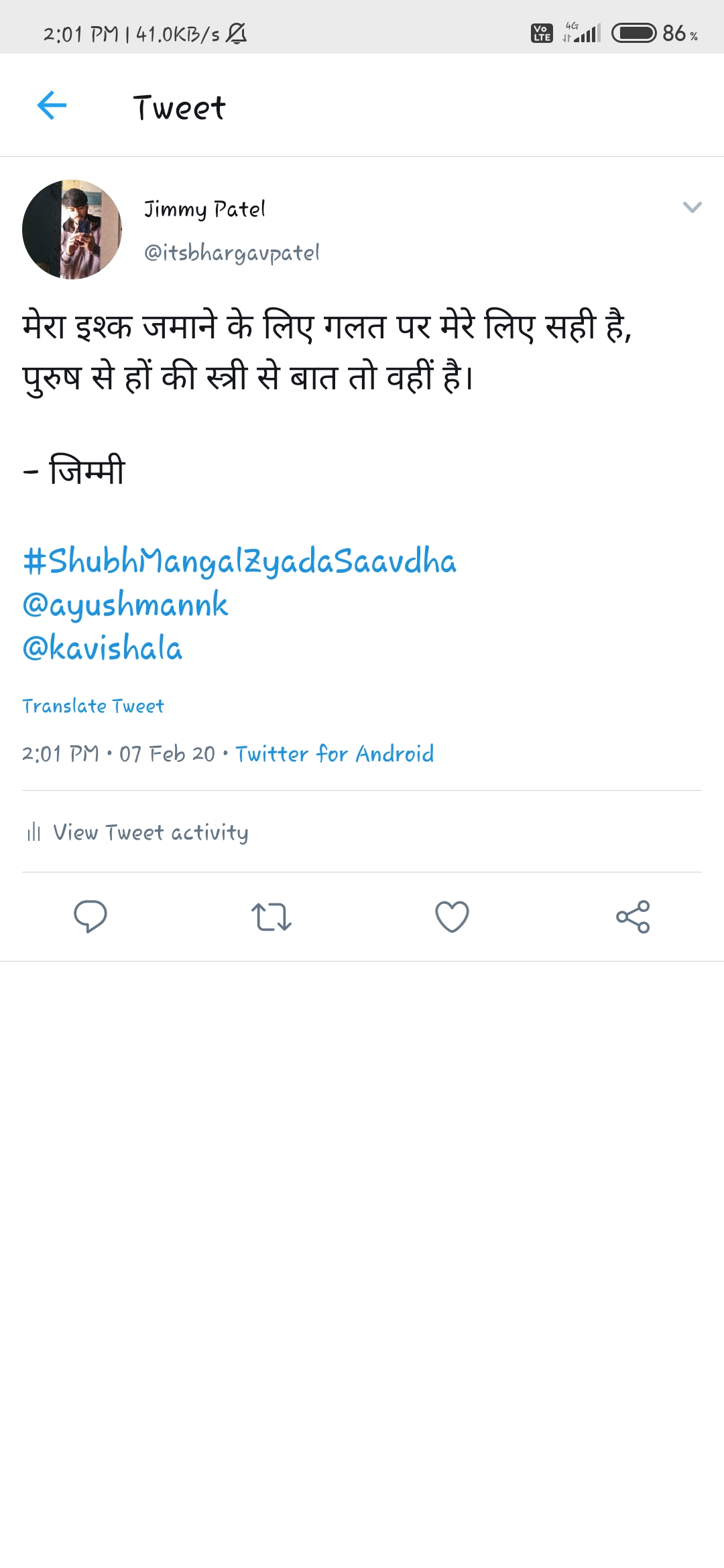Viewport: 724px width, 1568px height.
Task: Open View Tweet activity
Action: coord(150,832)
